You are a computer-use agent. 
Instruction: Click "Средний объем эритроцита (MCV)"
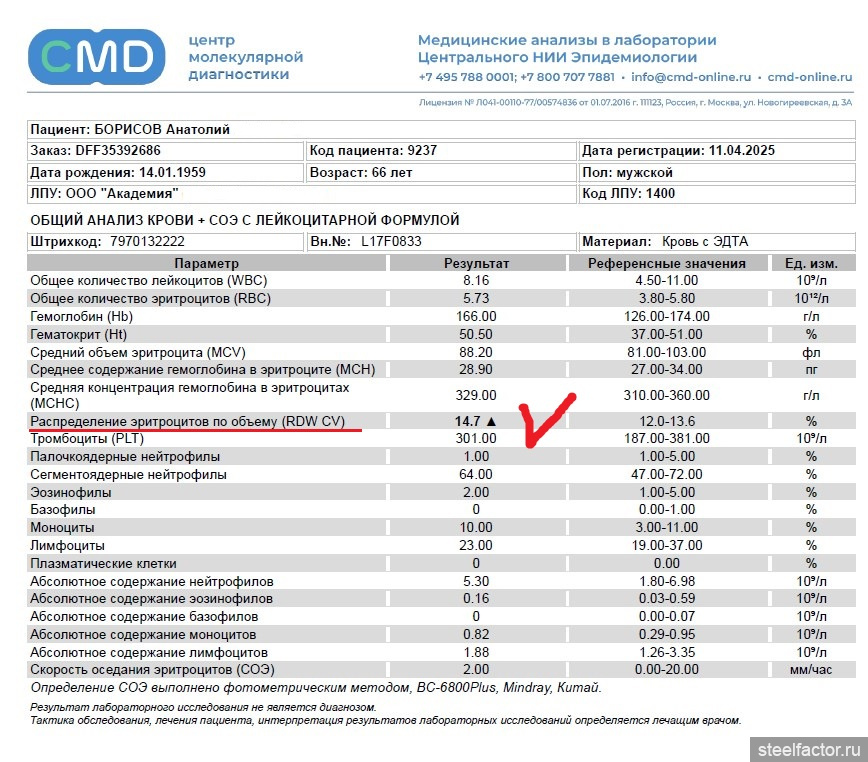[x=138, y=353]
